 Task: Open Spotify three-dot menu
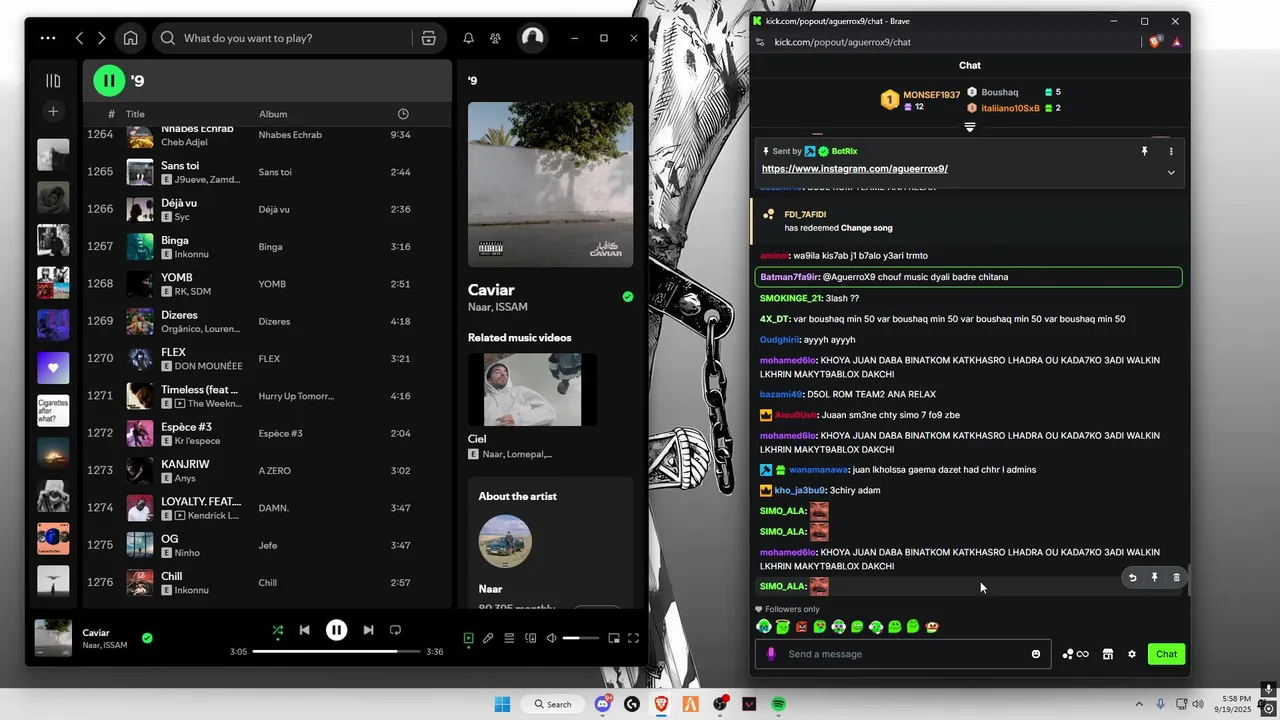click(48, 38)
